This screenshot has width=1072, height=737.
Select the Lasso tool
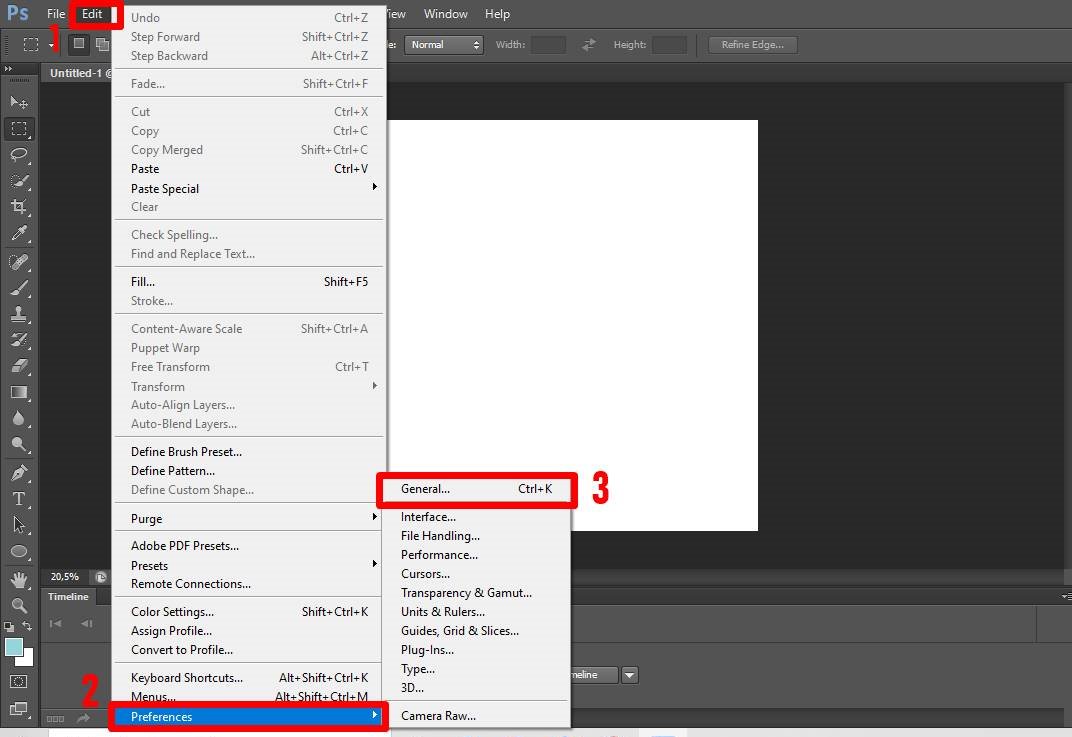18,155
